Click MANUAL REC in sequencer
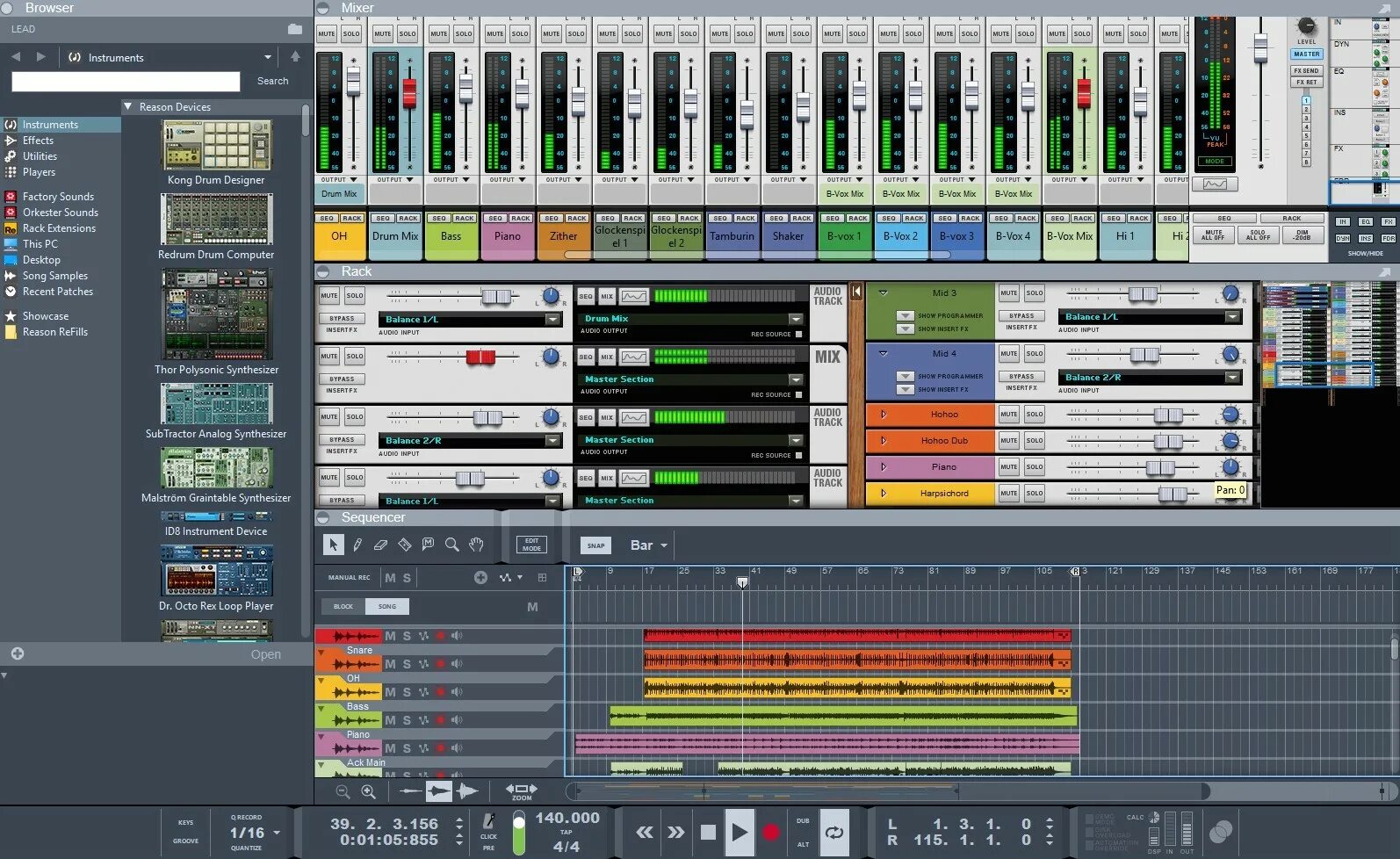Screen dimensions: 1400x859 click(x=349, y=577)
